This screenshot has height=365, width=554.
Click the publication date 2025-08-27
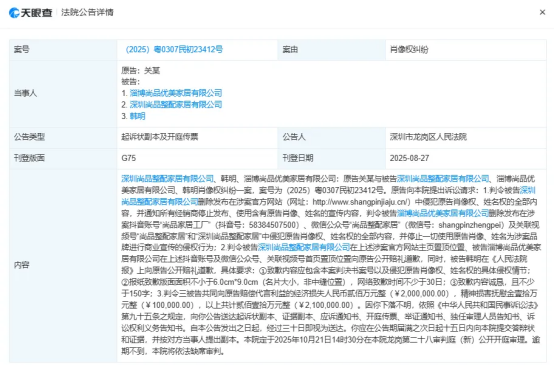[x=409, y=158]
